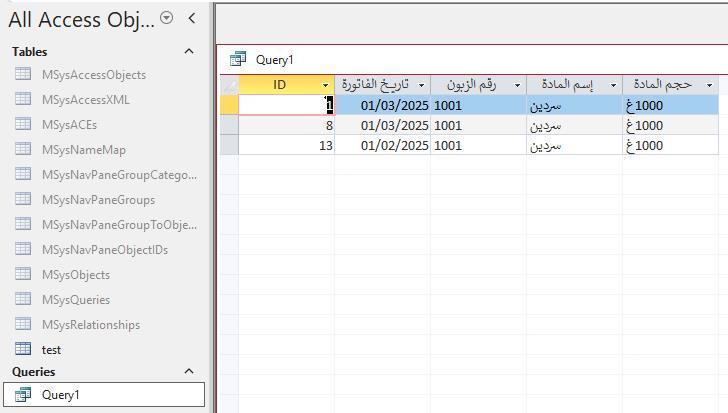Click the MSysObjects table icon

click(23, 274)
